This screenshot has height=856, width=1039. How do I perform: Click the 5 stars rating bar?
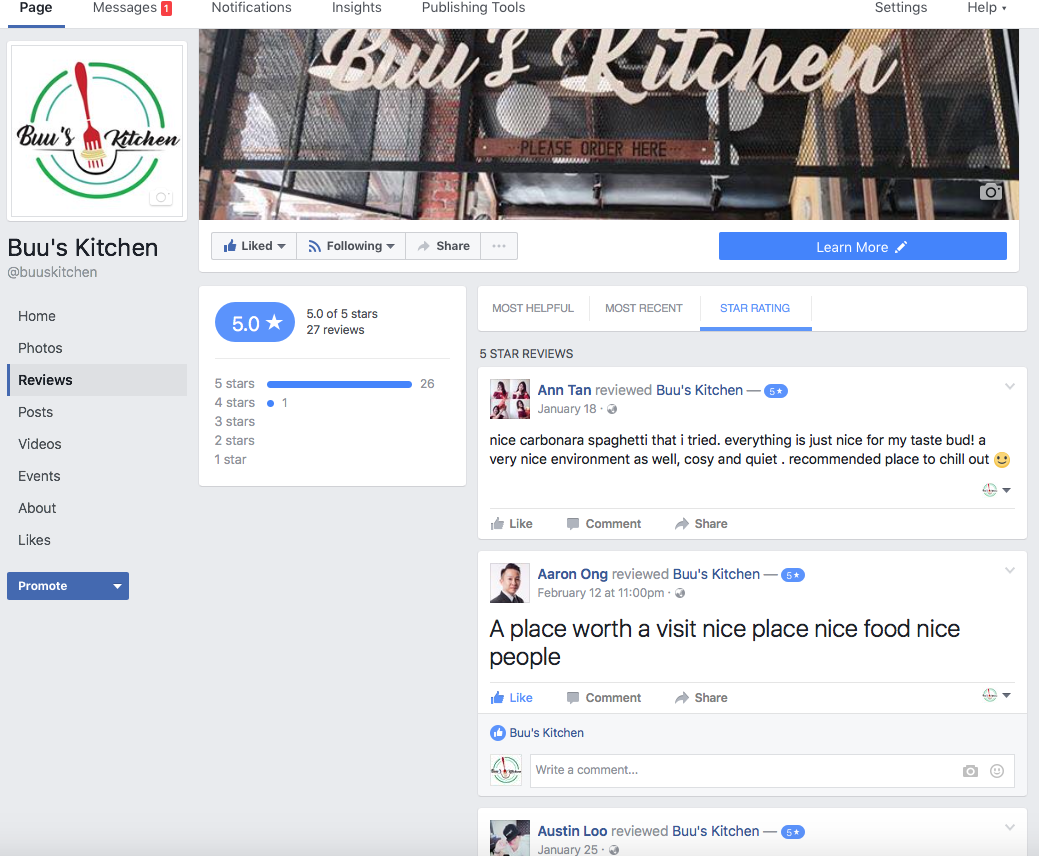(339, 384)
